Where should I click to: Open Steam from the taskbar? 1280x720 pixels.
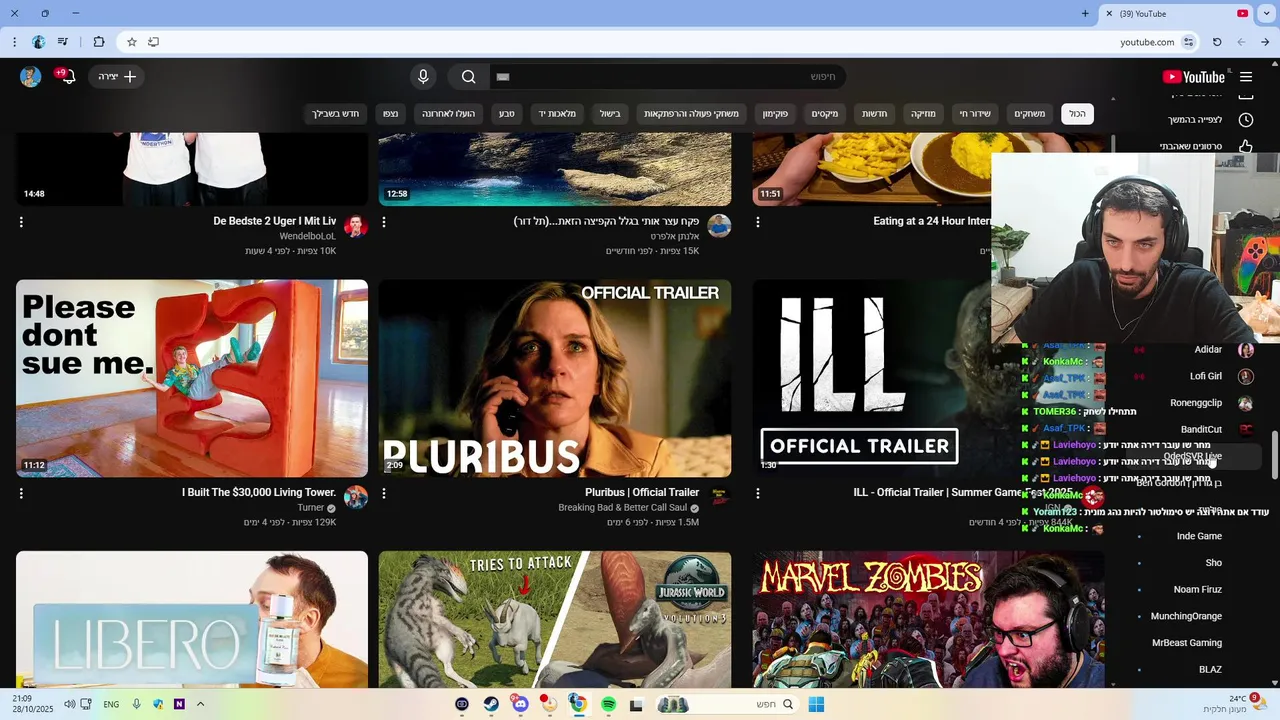point(491,704)
